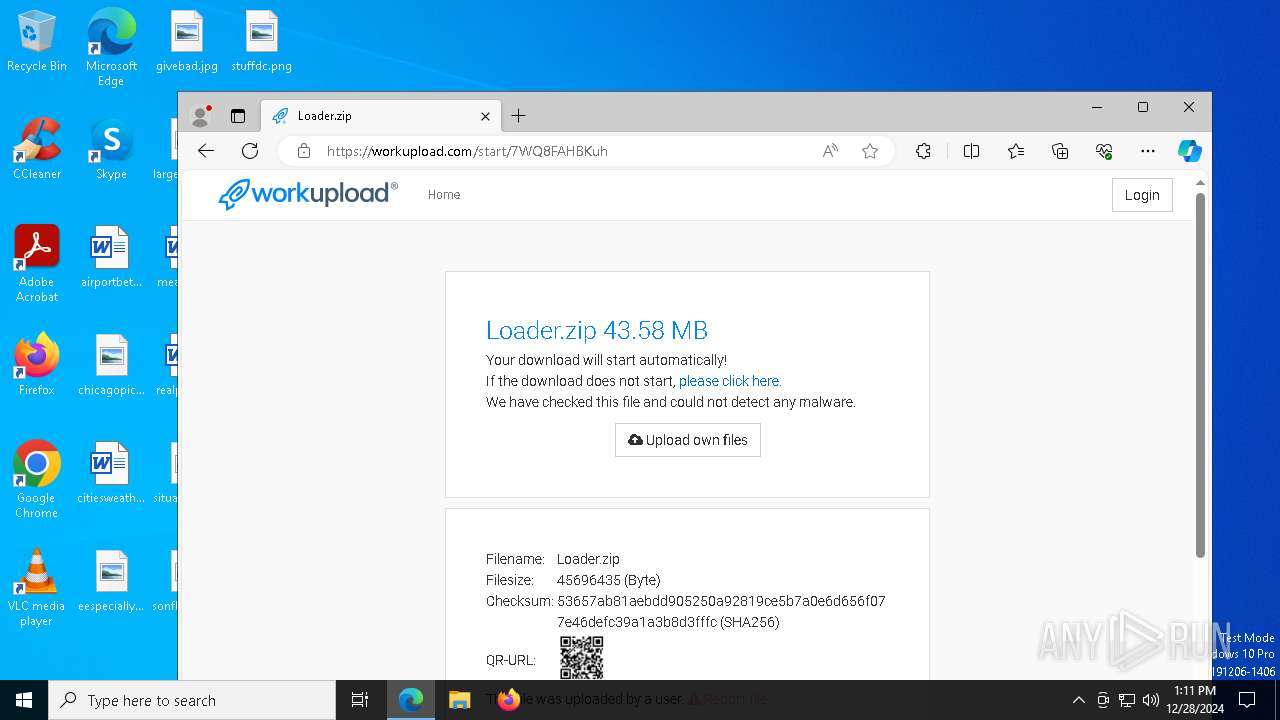Open CCleaner desktop shortcut

point(37,150)
